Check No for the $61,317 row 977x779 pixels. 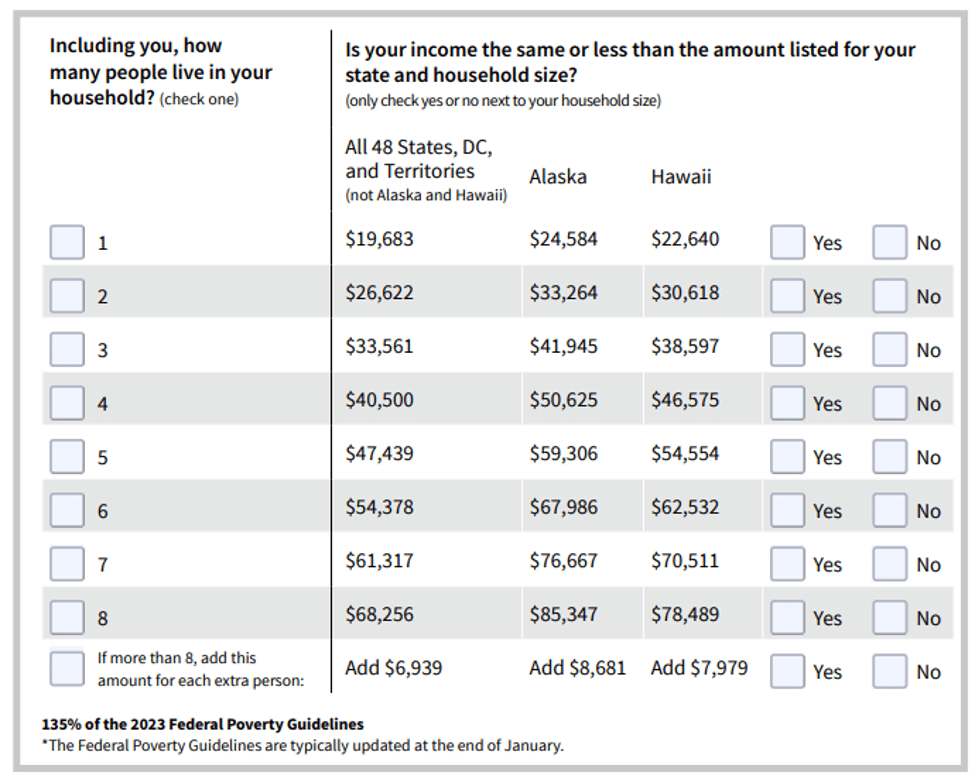890,564
